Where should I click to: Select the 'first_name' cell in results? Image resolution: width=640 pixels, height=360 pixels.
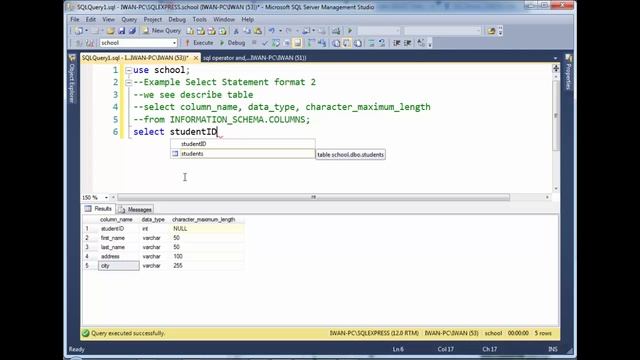119,238
